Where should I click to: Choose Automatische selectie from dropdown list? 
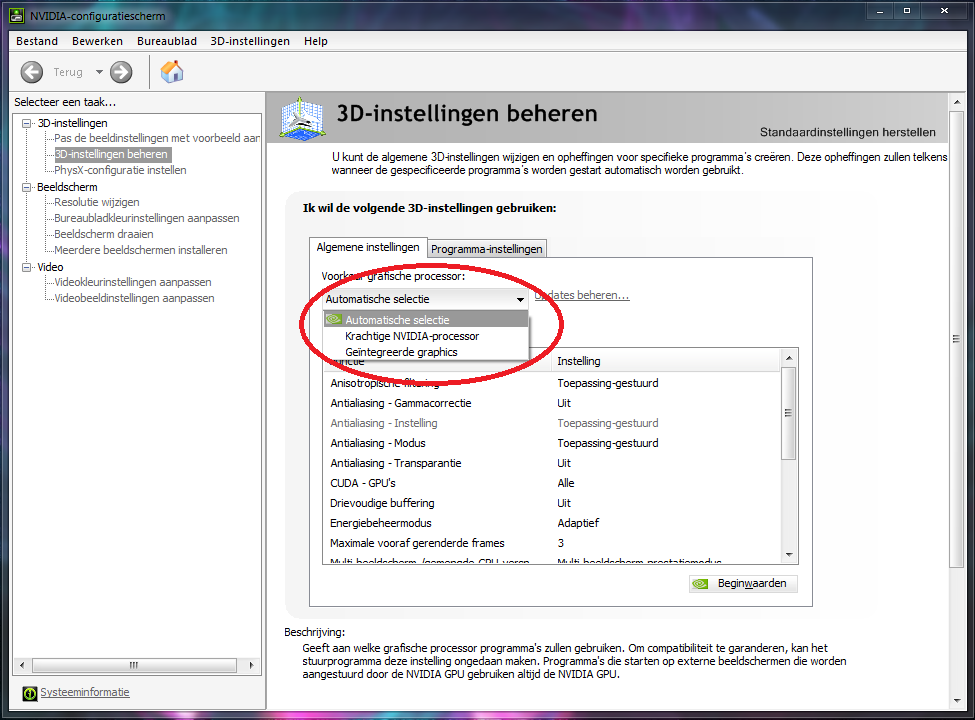coord(426,320)
